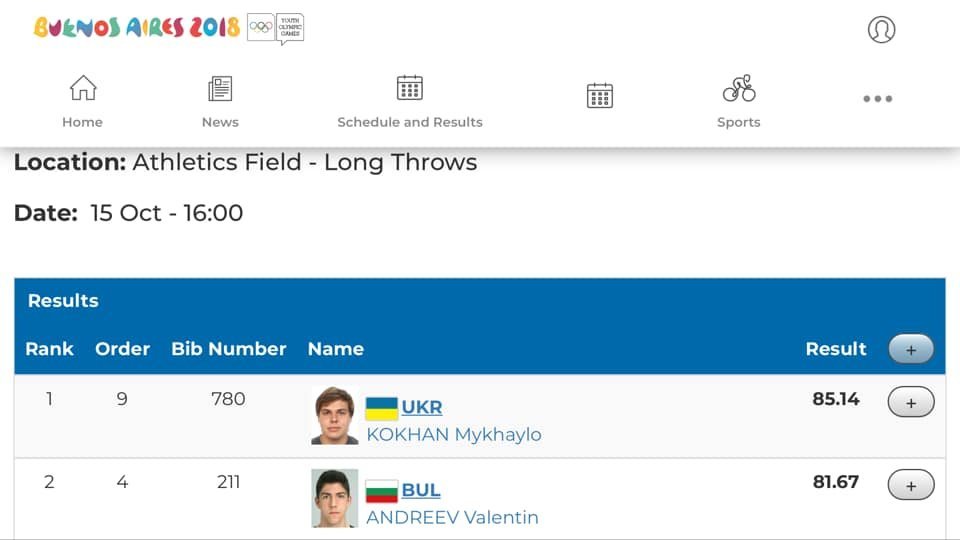This screenshot has width=960, height=540.
Task: Open the UKR country link
Action: (422, 407)
